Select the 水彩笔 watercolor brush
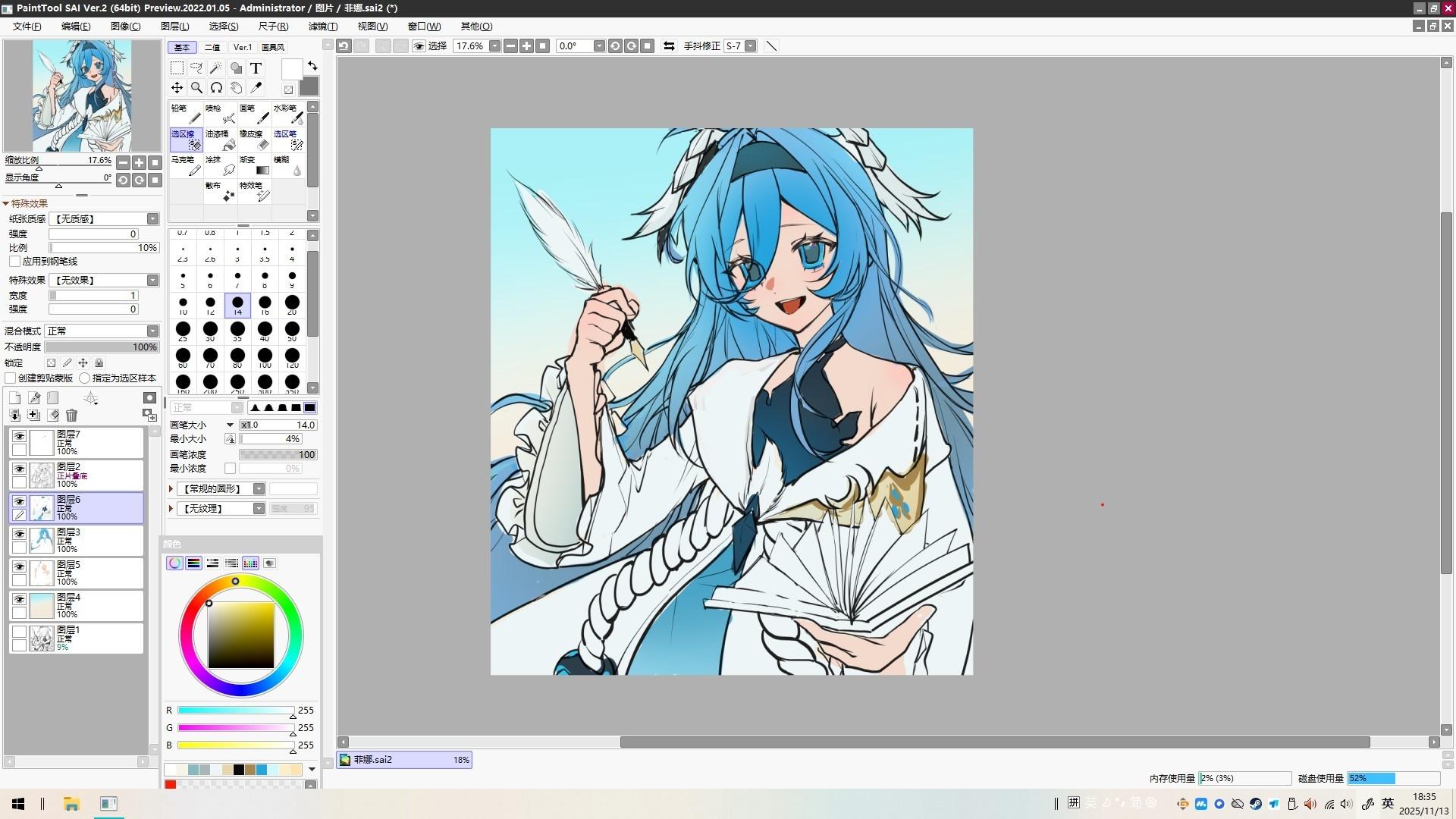This screenshot has height=819, width=1456. (x=288, y=114)
